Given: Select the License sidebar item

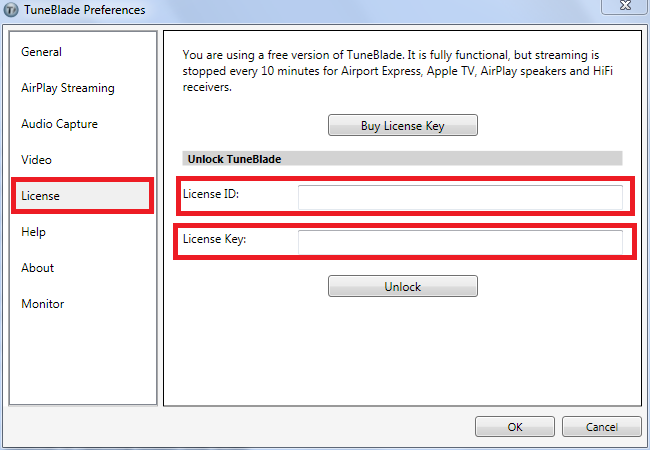Looking at the screenshot, I should 82,196.
